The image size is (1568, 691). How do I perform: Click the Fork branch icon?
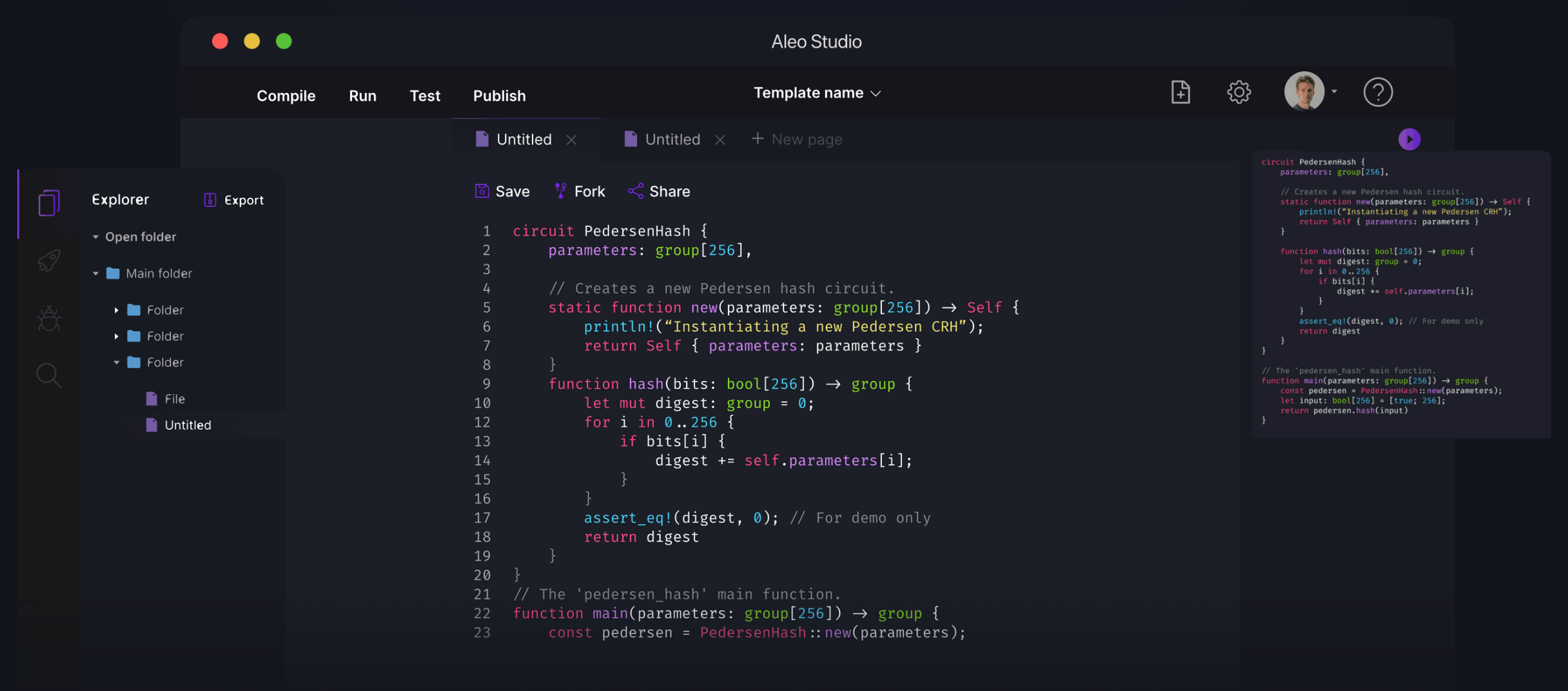560,191
